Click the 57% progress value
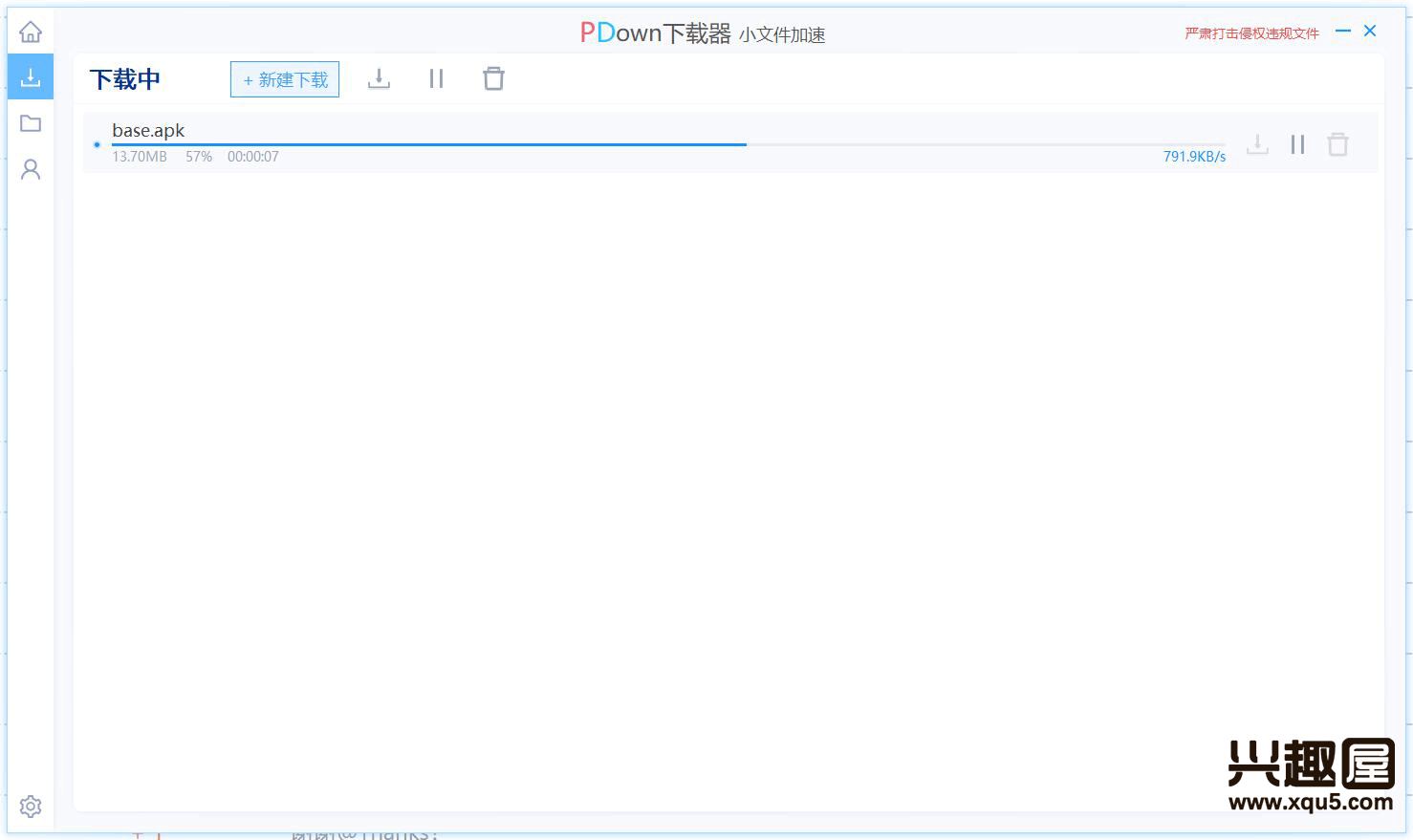The height and width of the screenshot is (840, 1413). [x=199, y=157]
